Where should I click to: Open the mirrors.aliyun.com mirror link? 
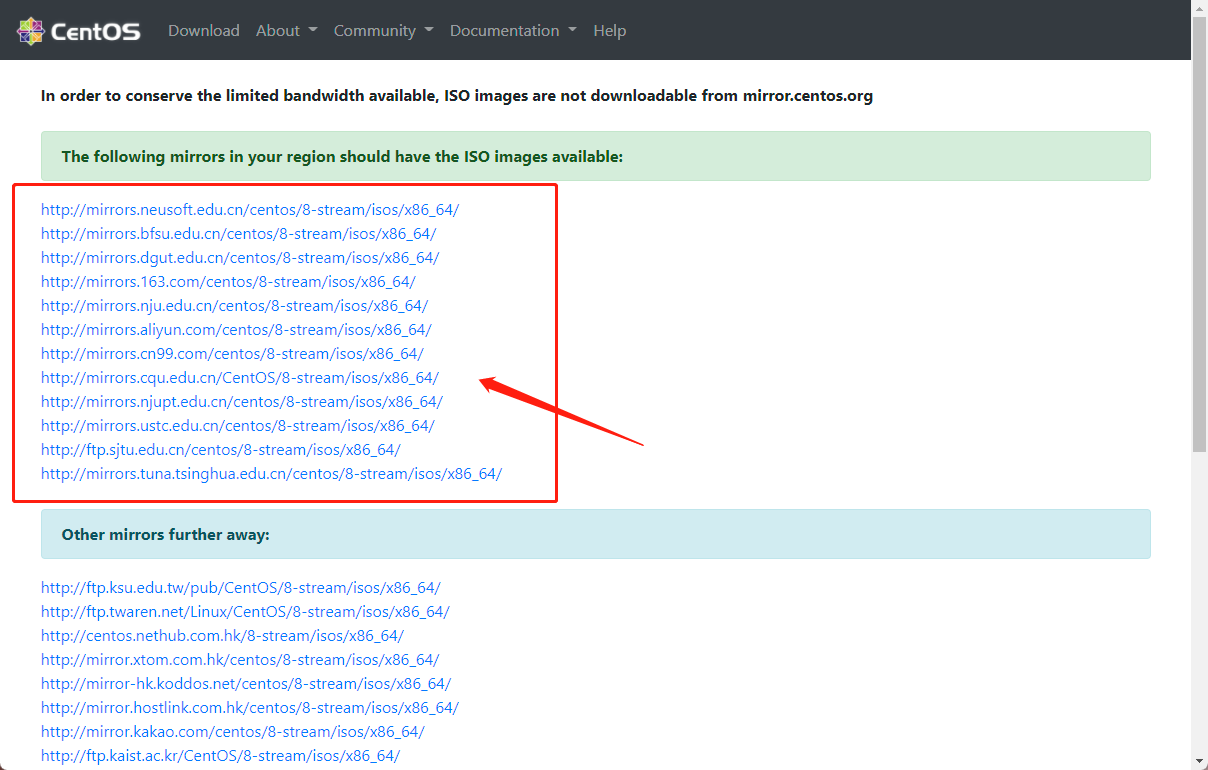coord(236,330)
